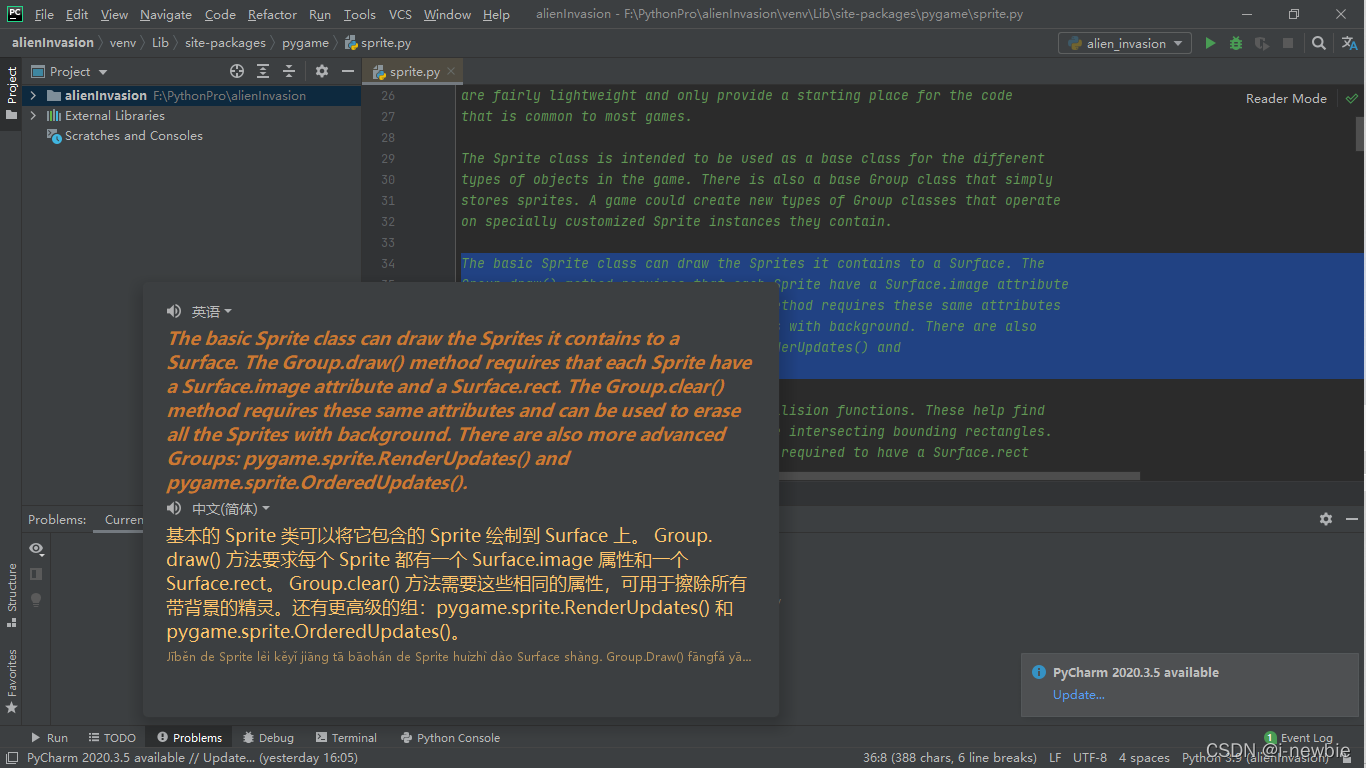This screenshot has width=1366, height=768.
Task: Open the Python Console tab
Action: 449,738
